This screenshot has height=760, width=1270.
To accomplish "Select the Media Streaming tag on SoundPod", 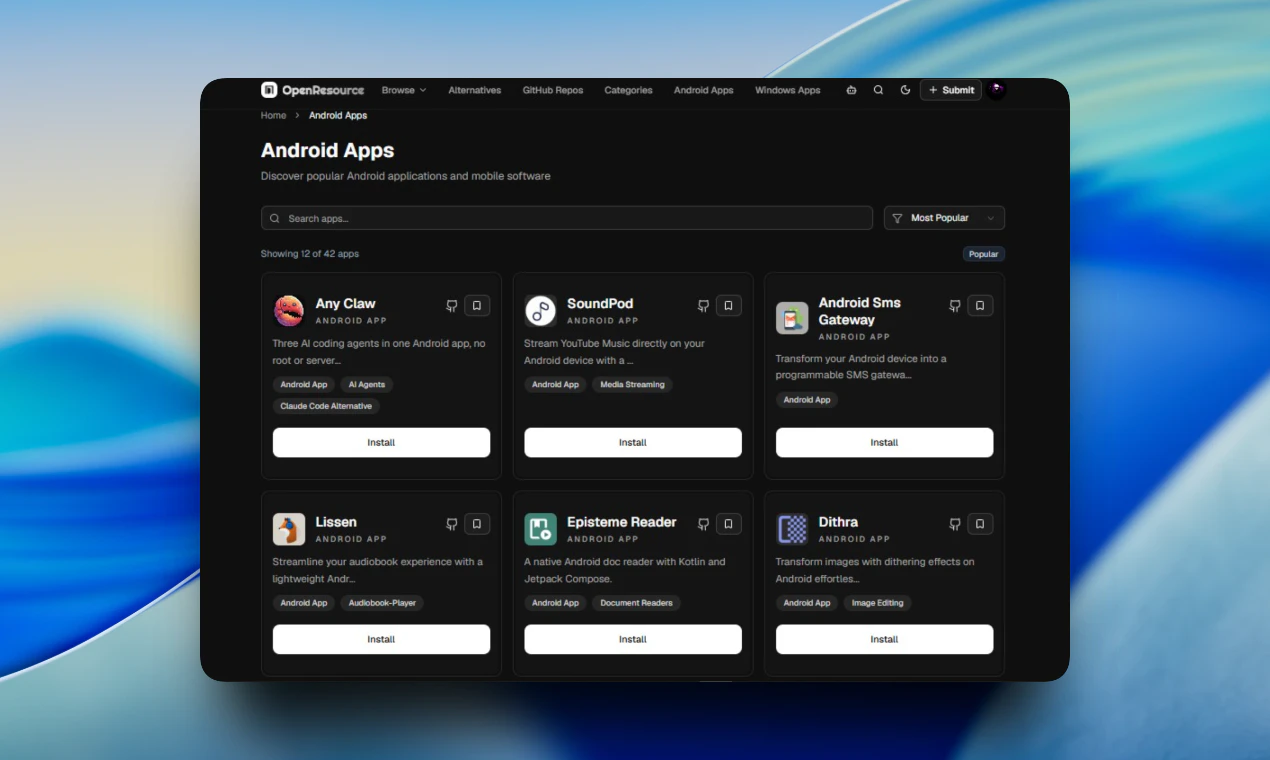I will tap(632, 385).
